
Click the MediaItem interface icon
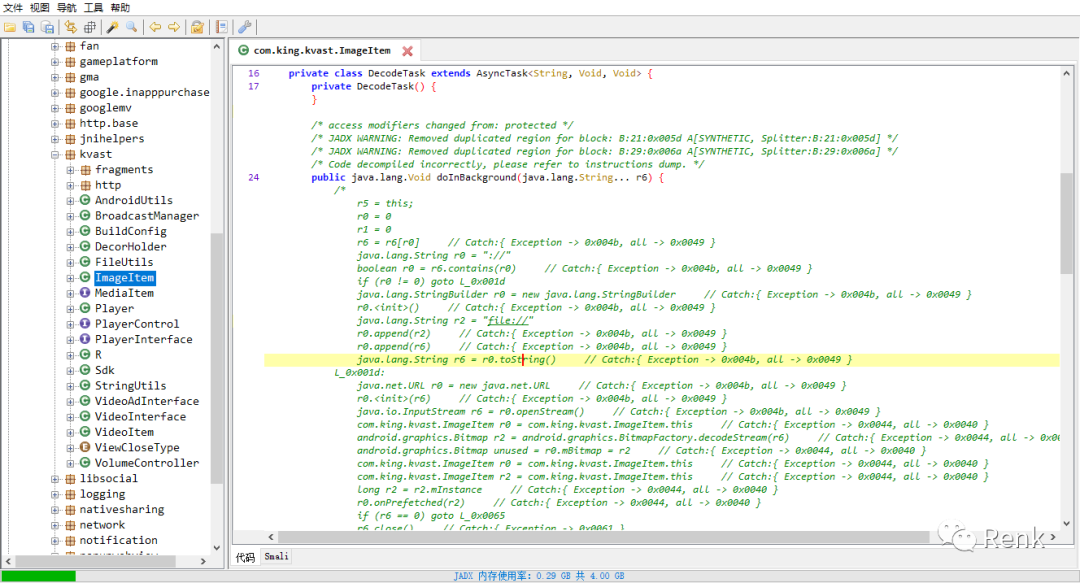pyautogui.click(x=85, y=293)
